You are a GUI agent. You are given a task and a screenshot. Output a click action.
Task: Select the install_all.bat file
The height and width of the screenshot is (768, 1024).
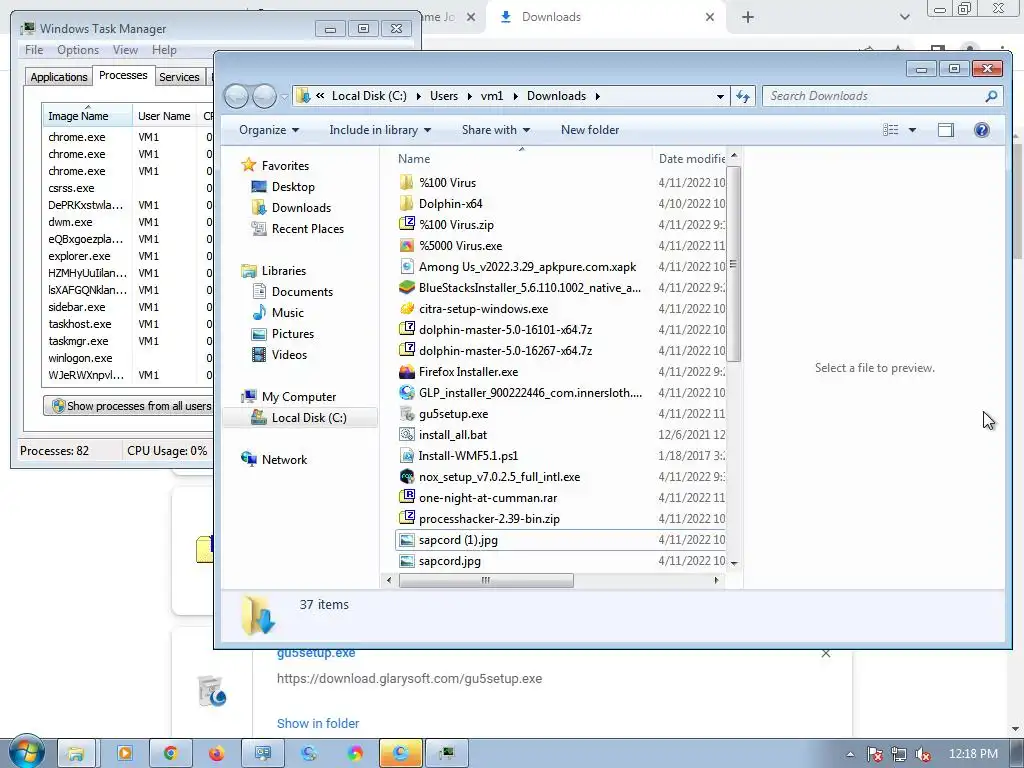[453, 435]
